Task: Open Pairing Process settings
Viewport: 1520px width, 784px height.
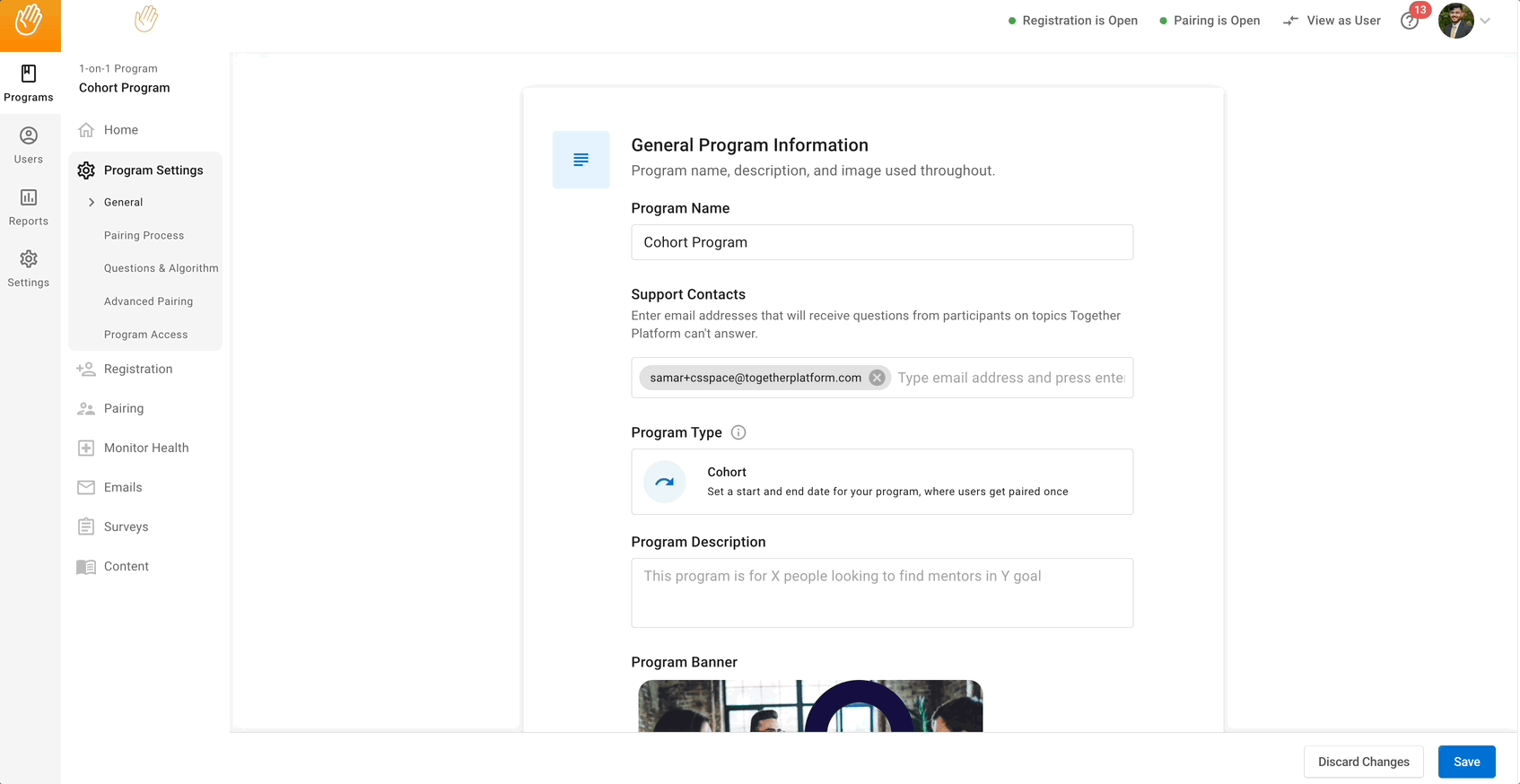Action: 144,236
